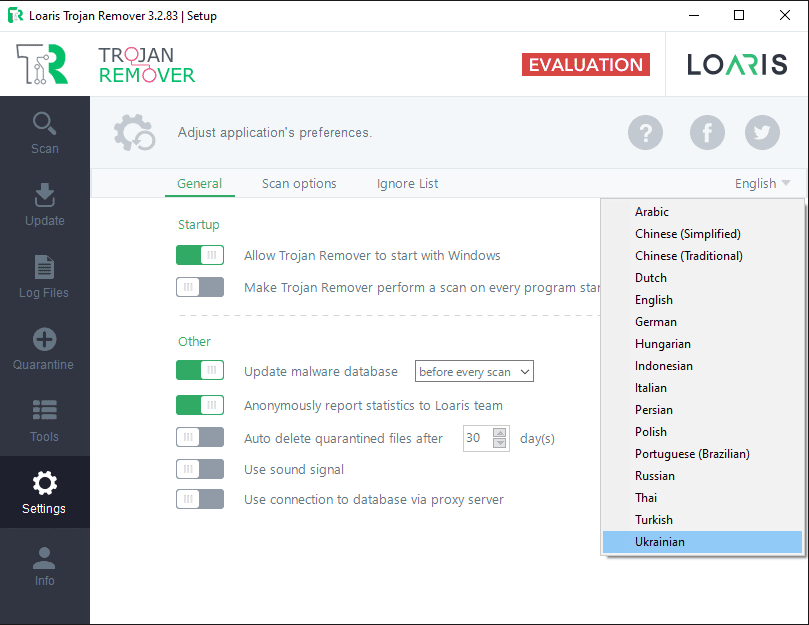Click the 'Other' section heading
The width and height of the screenshot is (809, 625).
click(x=194, y=341)
